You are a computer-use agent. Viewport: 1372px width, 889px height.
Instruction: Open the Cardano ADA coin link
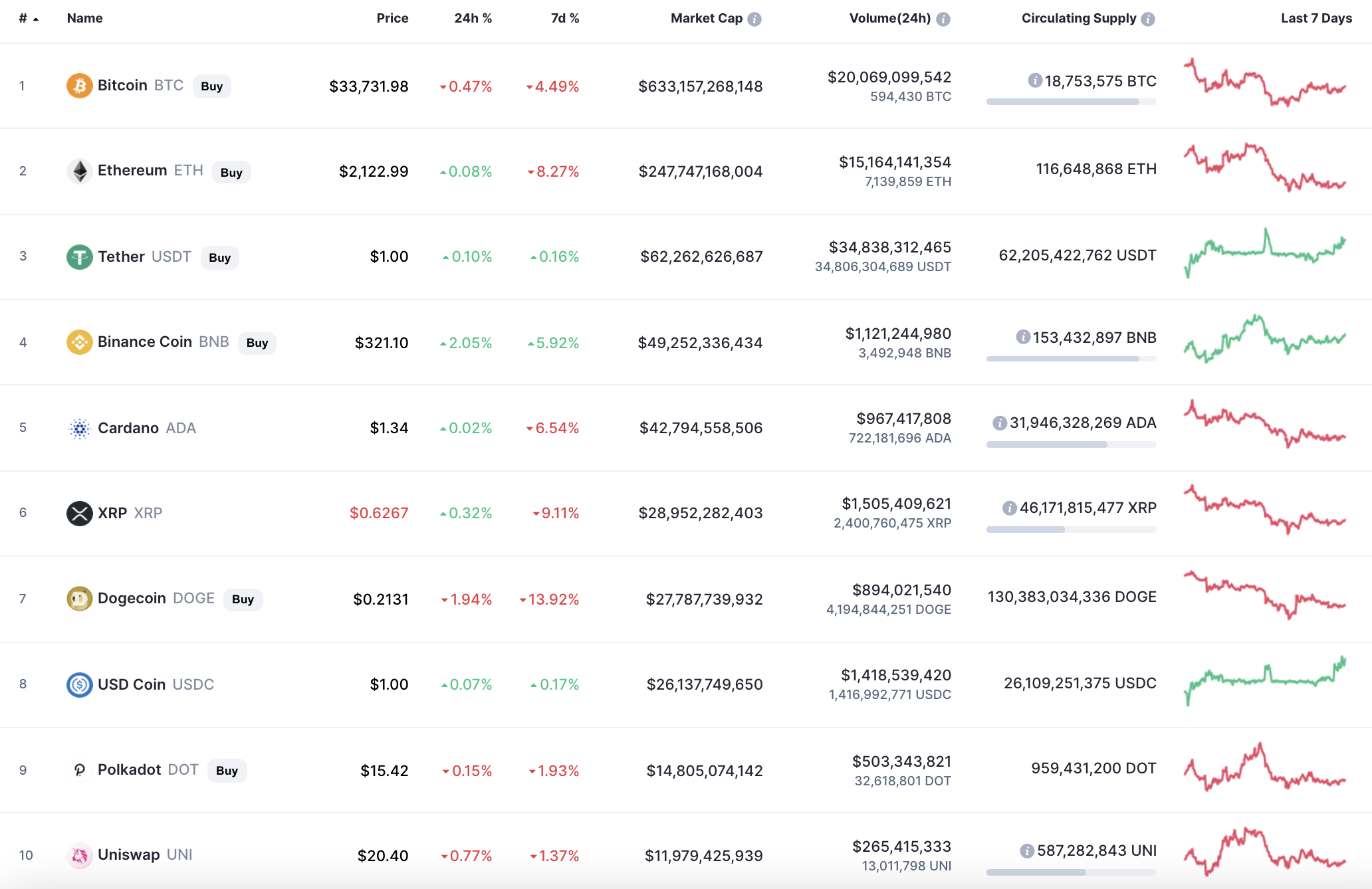[129, 428]
